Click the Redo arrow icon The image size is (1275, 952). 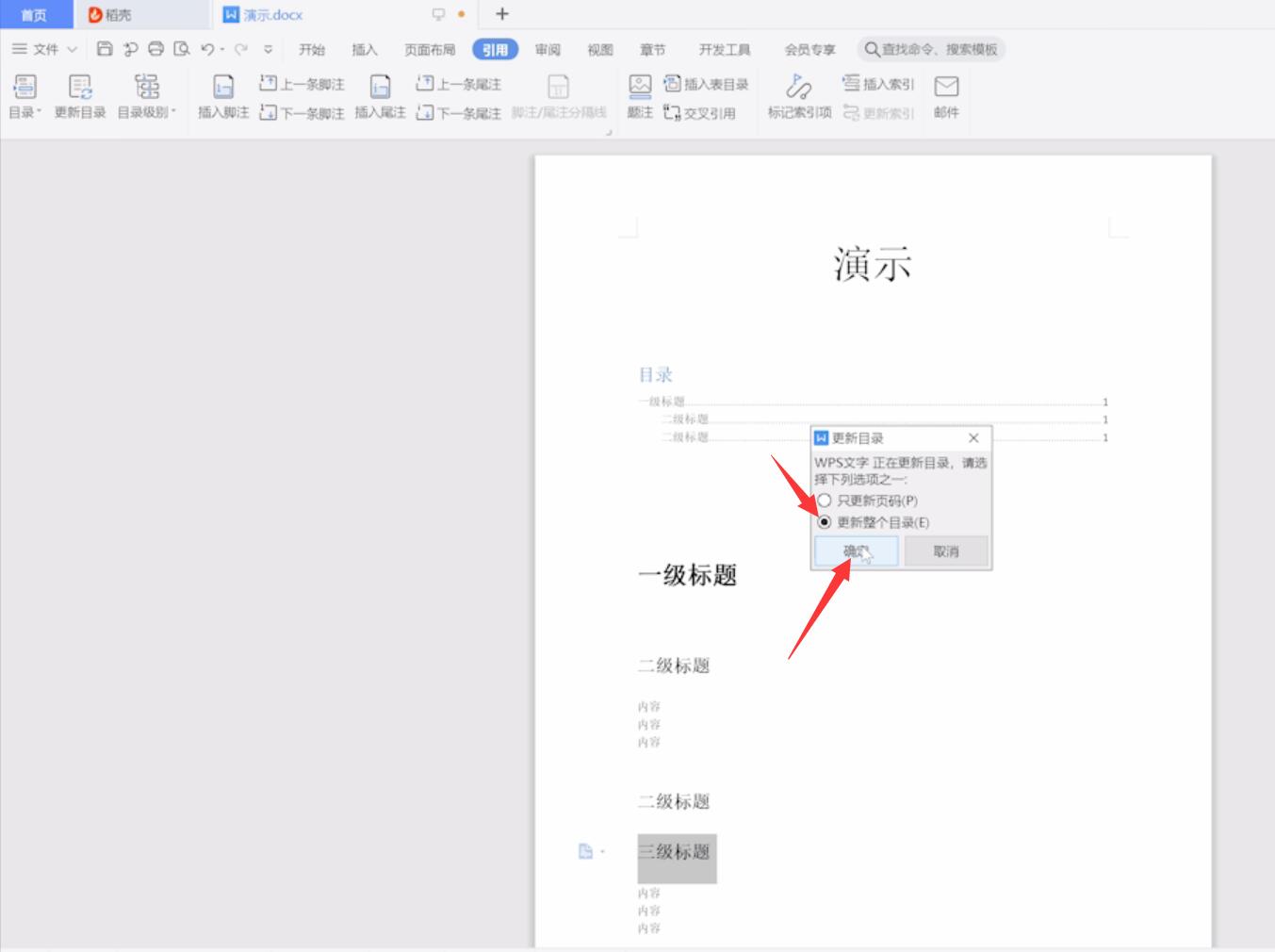(241, 49)
